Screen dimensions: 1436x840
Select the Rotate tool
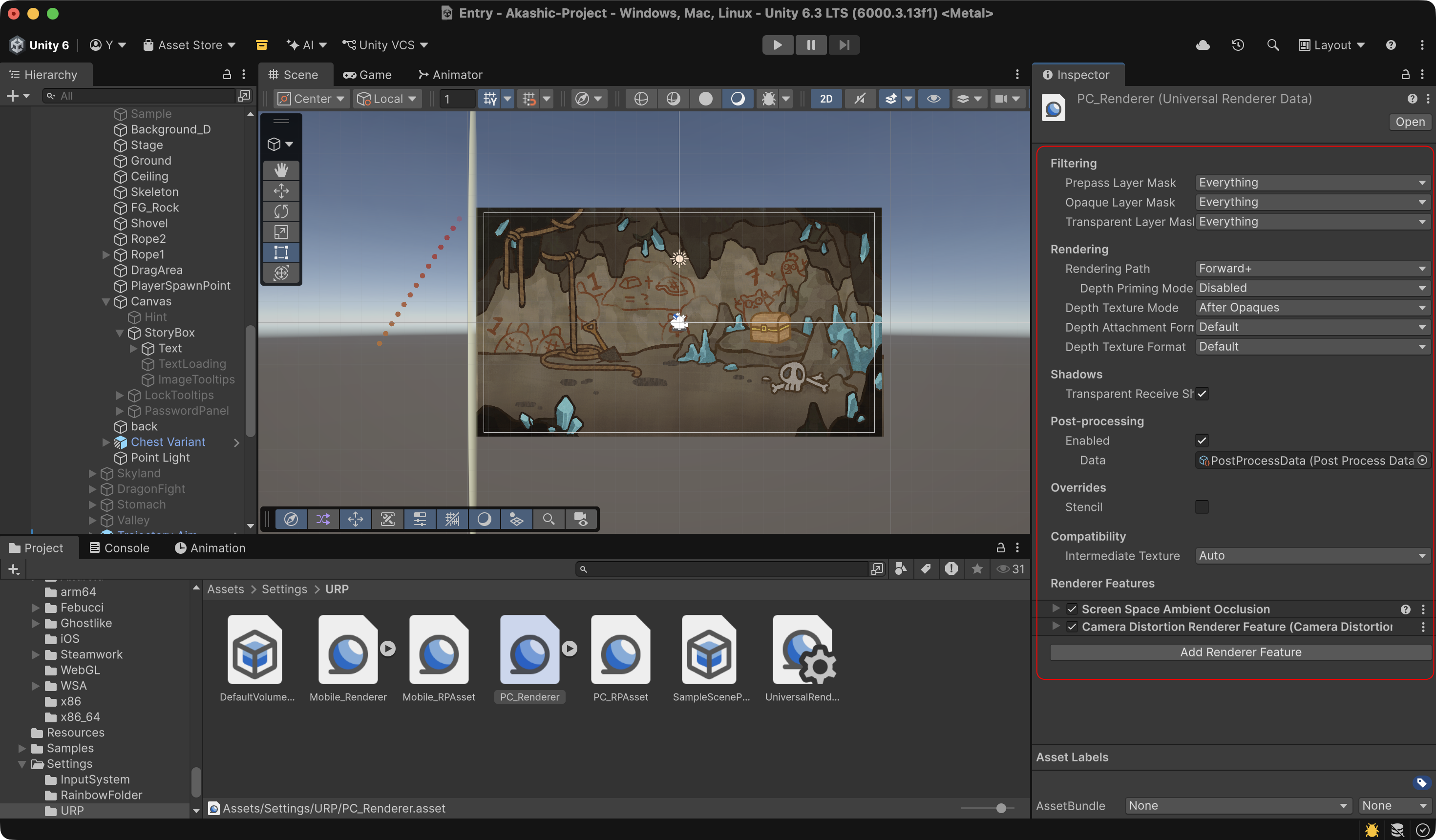coord(281,211)
